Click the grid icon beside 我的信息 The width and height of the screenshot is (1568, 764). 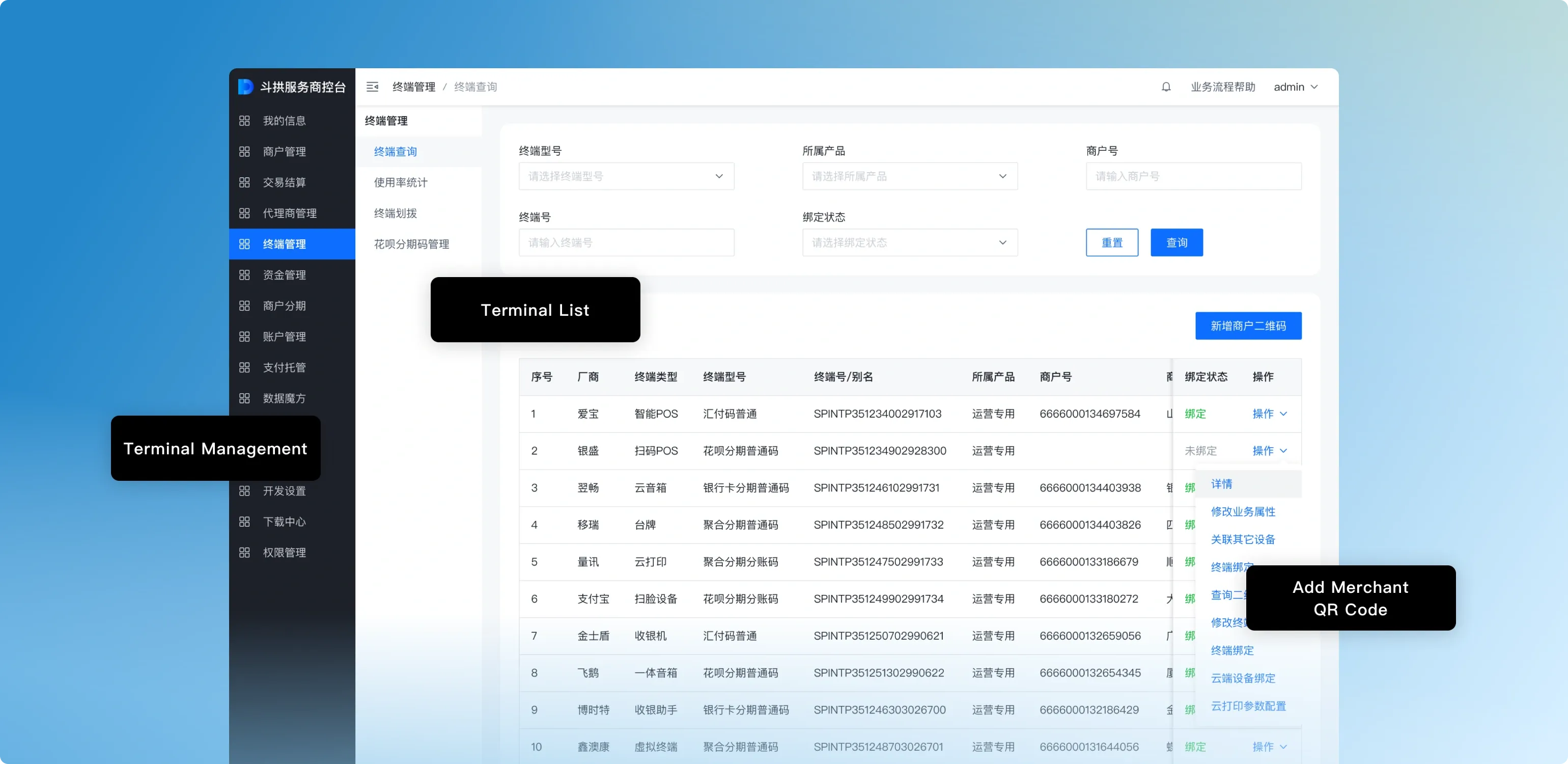245,121
